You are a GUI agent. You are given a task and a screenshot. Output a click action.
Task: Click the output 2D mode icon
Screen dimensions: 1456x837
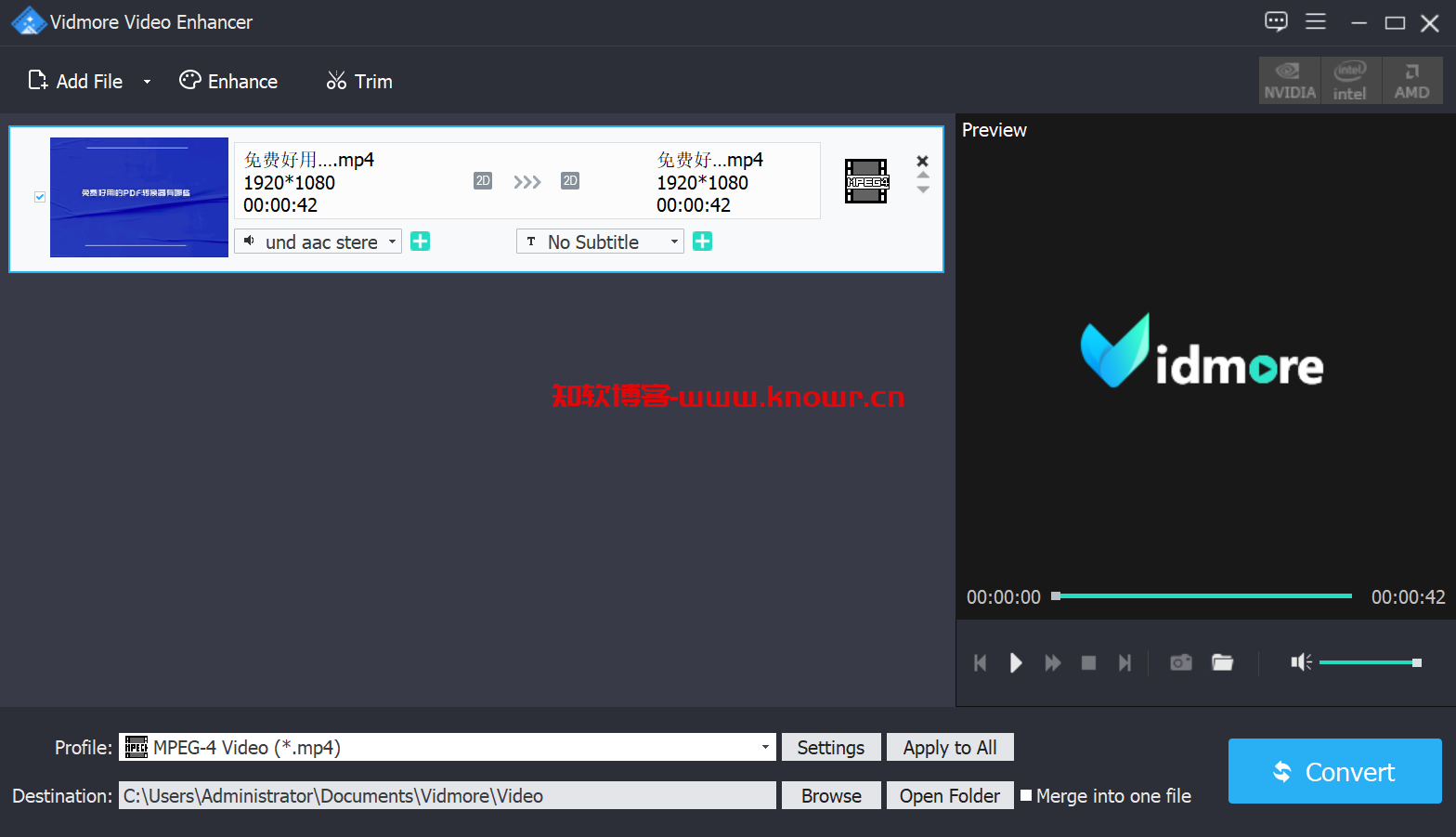pyautogui.click(x=570, y=180)
